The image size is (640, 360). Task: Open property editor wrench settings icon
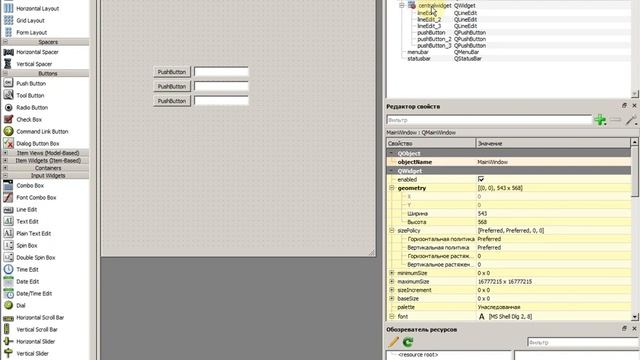(631, 120)
